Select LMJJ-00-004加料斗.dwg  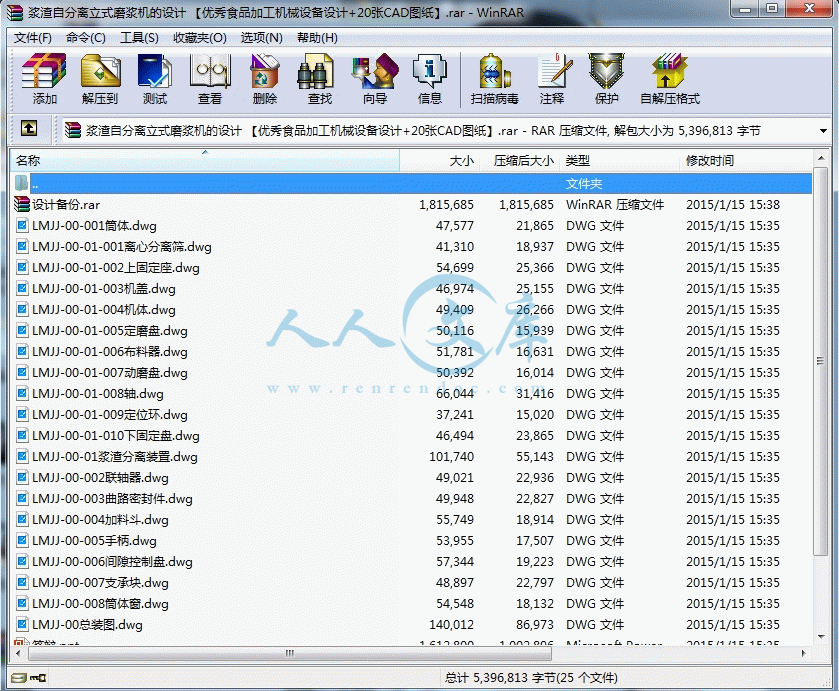point(100,519)
